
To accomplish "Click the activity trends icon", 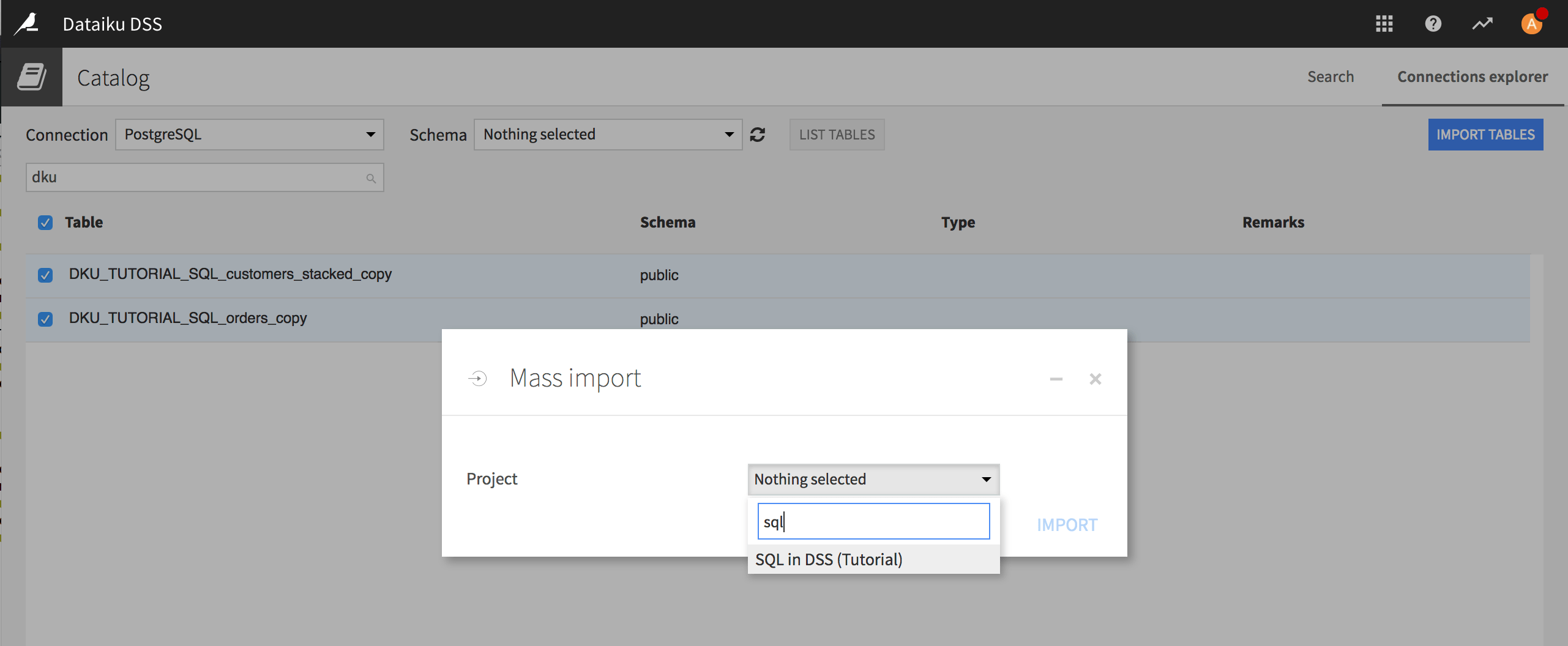I will point(1482,23).
